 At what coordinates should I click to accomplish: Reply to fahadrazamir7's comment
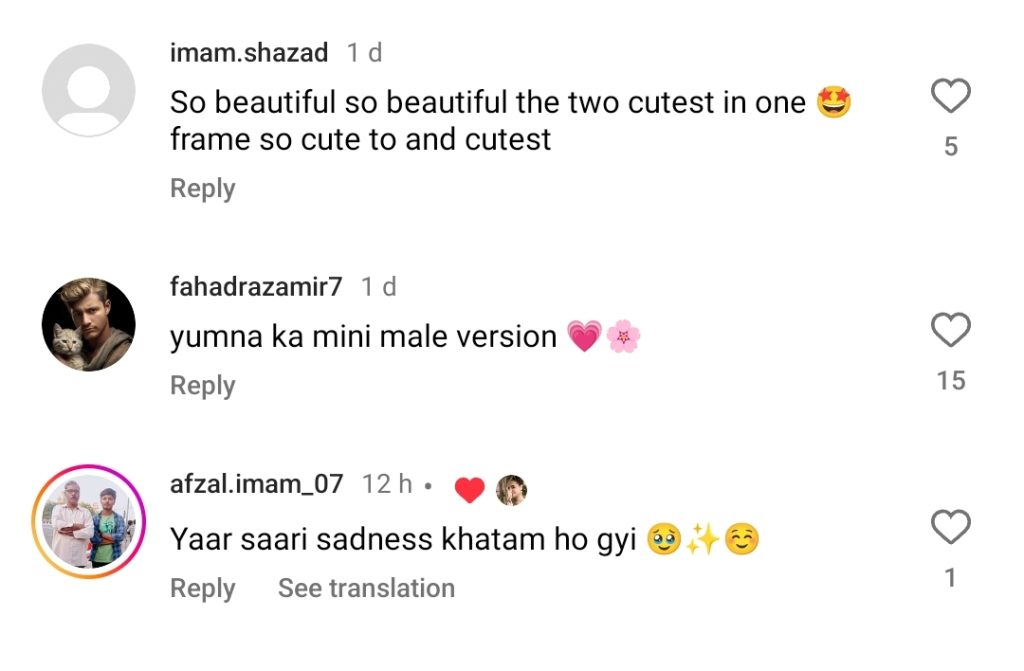(202, 386)
